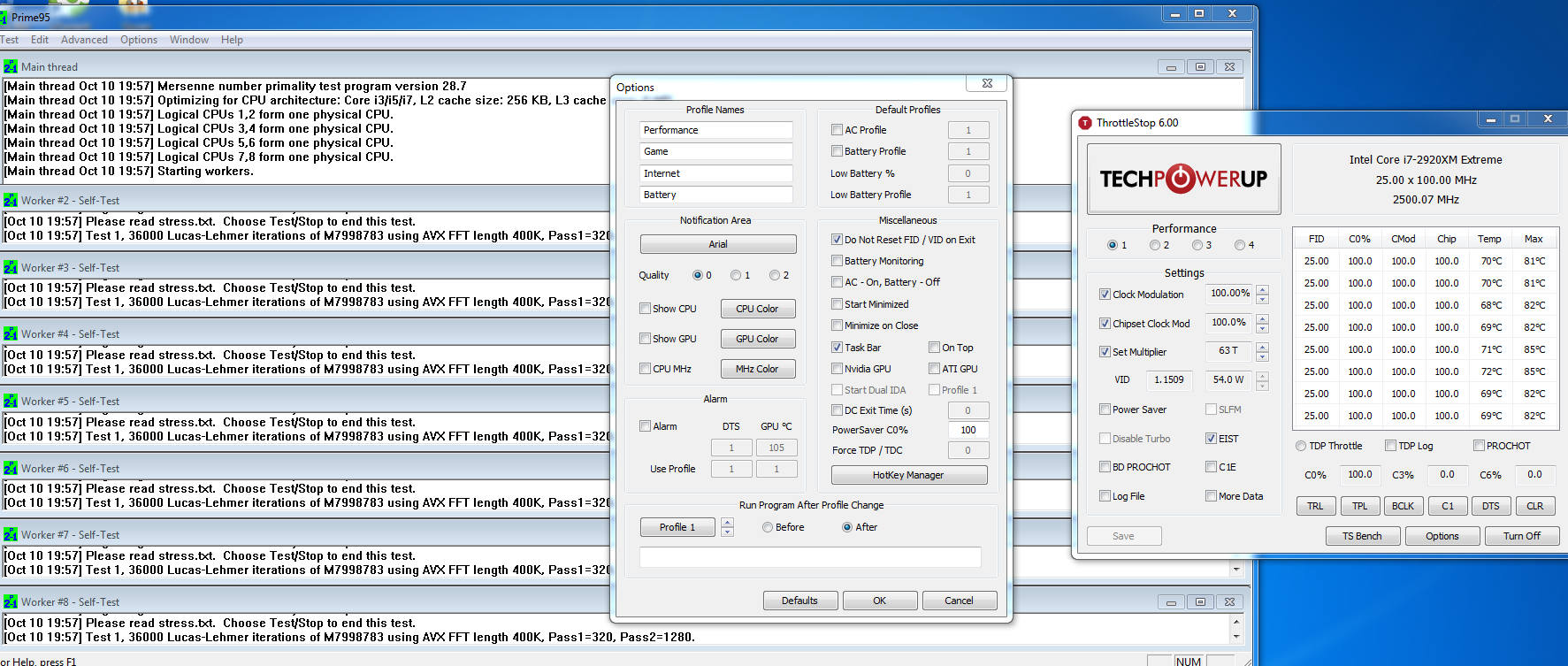Screen dimensions: 1568x666
Task: Restore the Main thread child window
Action: click(x=1200, y=67)
